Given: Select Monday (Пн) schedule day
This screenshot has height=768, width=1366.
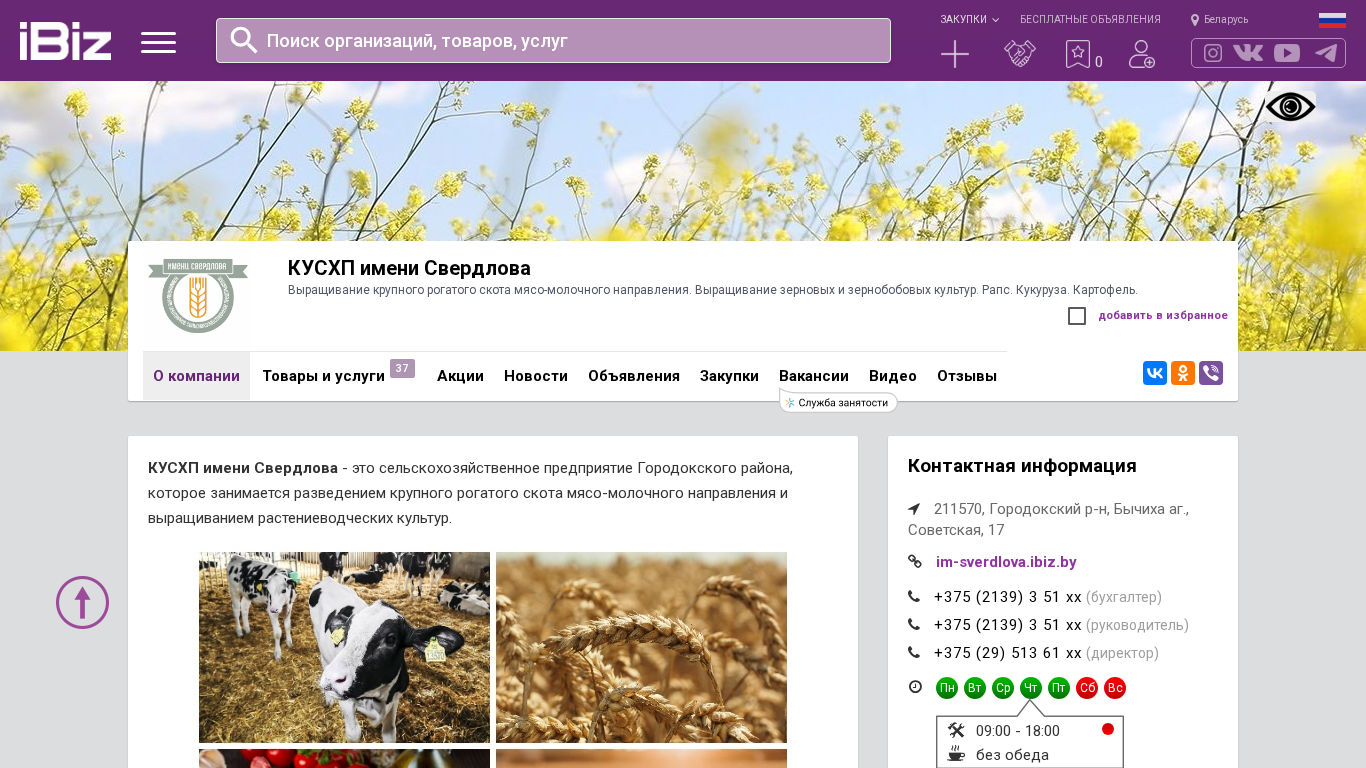Looking at the screenshot, I should [947, 688].
